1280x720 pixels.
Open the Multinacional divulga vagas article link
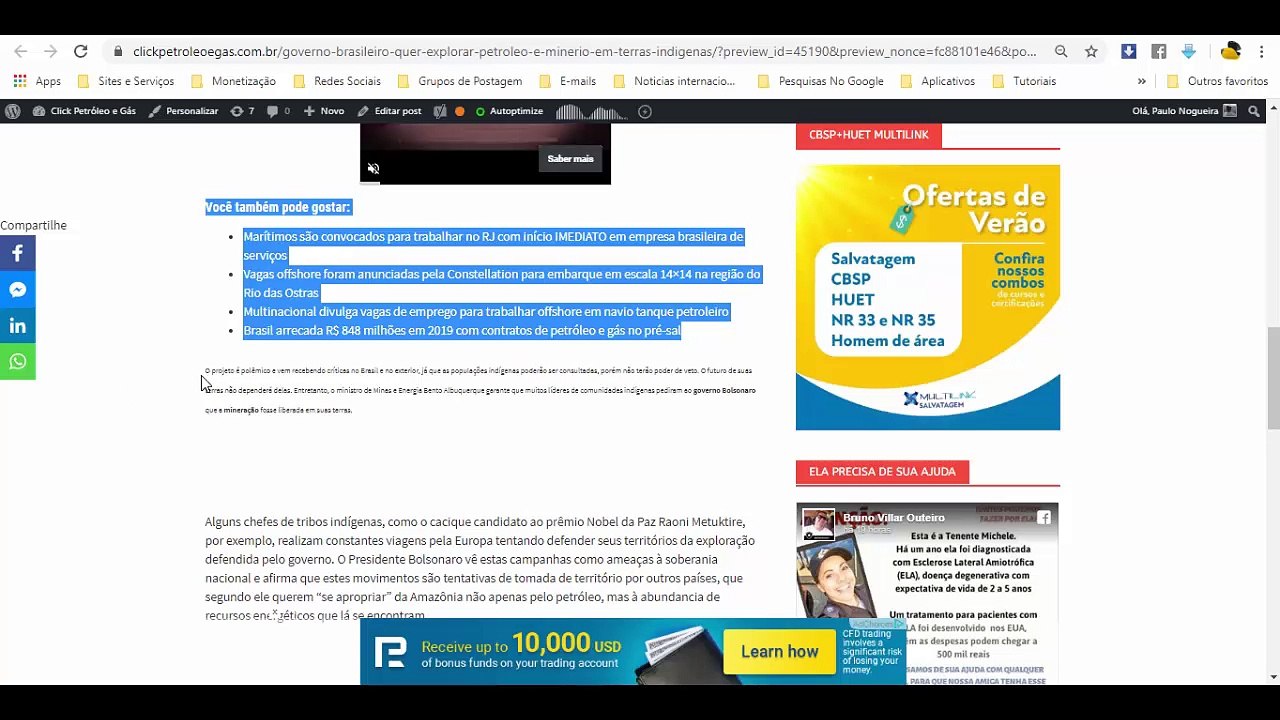(486, 312)
